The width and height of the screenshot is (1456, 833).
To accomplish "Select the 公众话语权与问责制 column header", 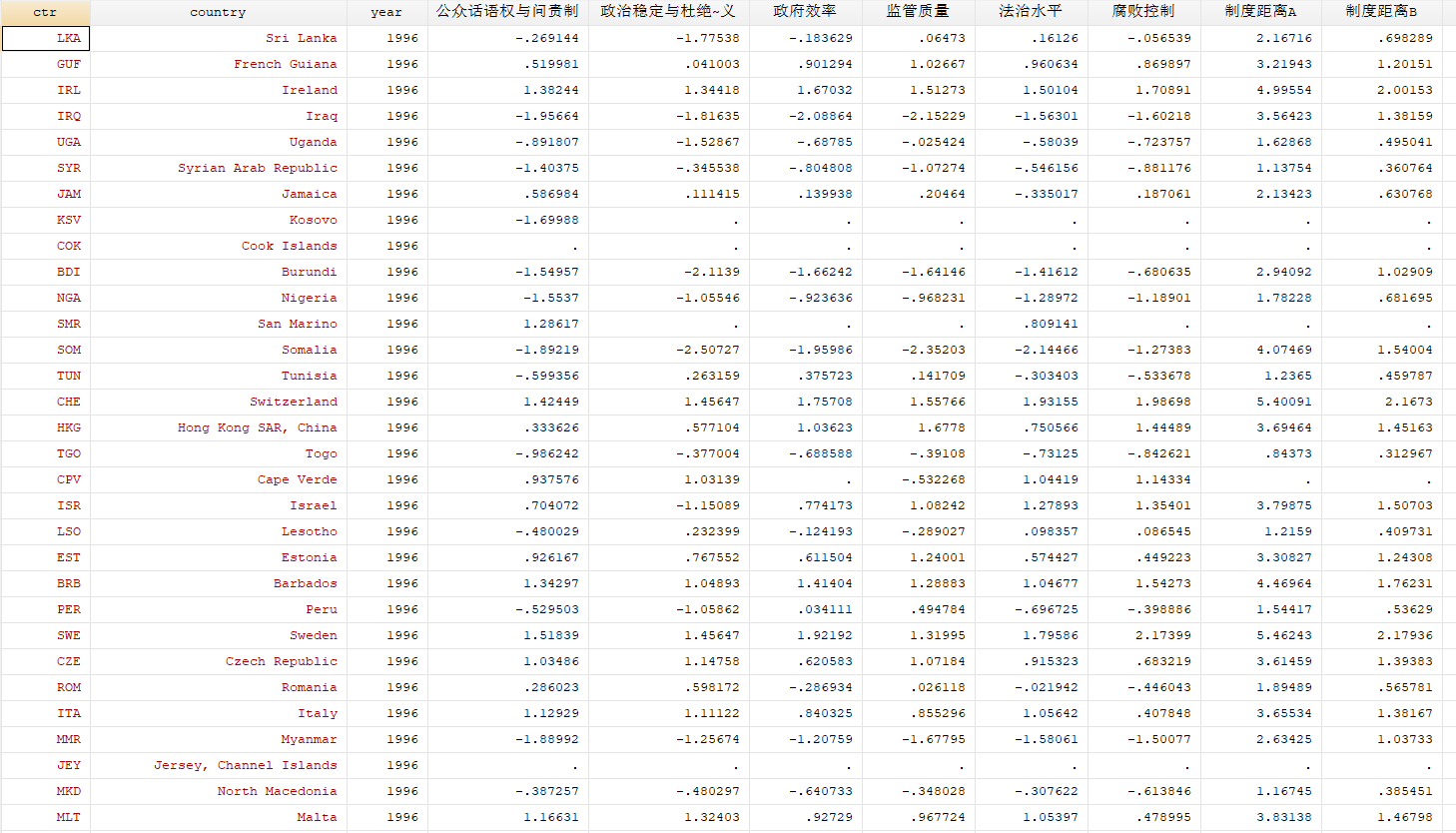I will click(x=508, y=12).
